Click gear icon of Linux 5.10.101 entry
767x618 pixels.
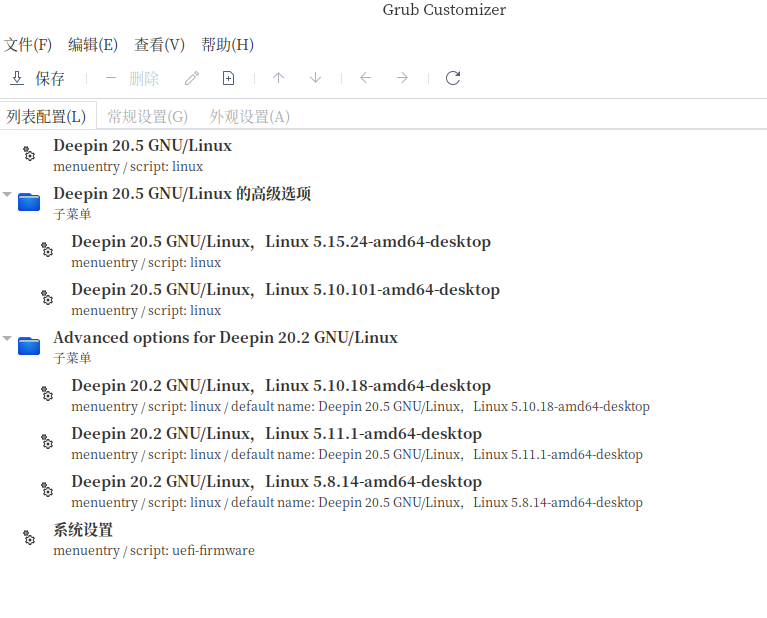click(x=46, y=298)
